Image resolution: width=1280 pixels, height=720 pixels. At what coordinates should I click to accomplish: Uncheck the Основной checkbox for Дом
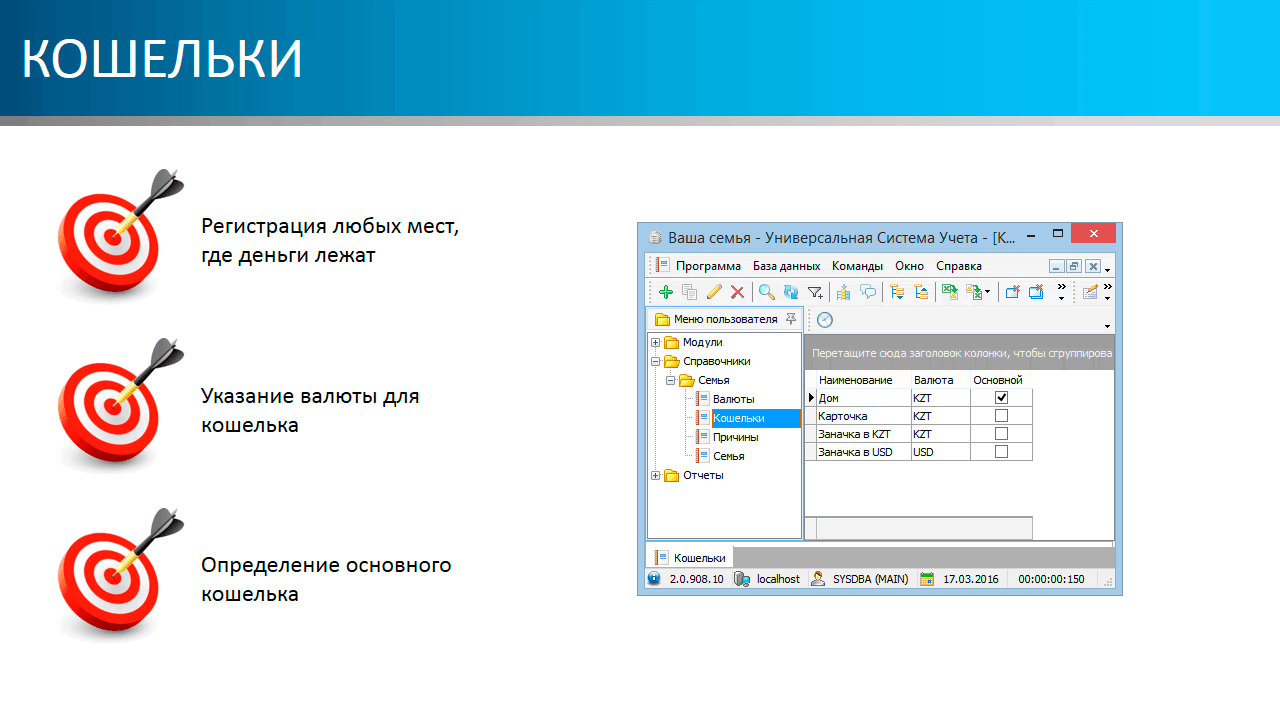tap(1001, 398)
